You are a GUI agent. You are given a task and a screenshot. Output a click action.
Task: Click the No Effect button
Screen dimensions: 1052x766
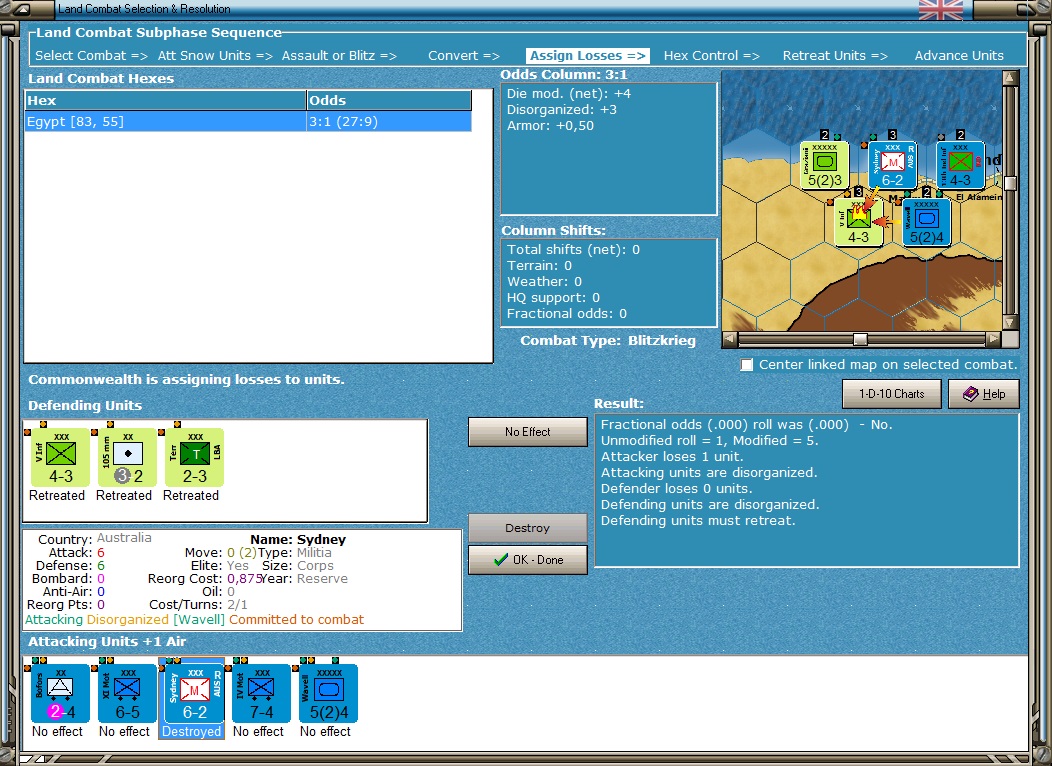(527, 432)
